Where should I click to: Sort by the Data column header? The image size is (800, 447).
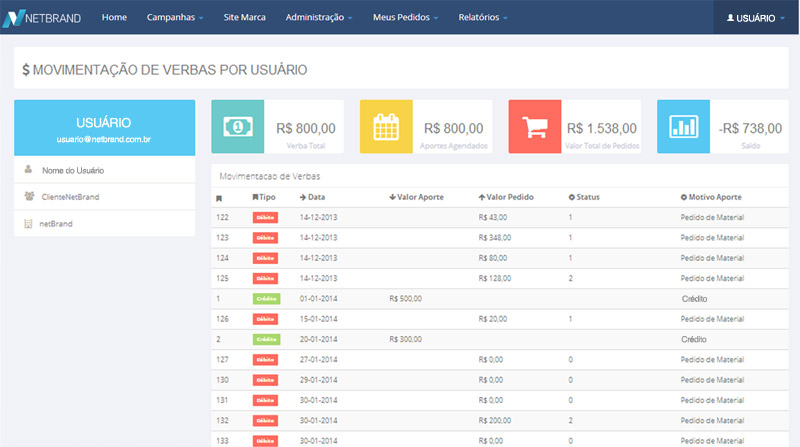pos(312,197)
